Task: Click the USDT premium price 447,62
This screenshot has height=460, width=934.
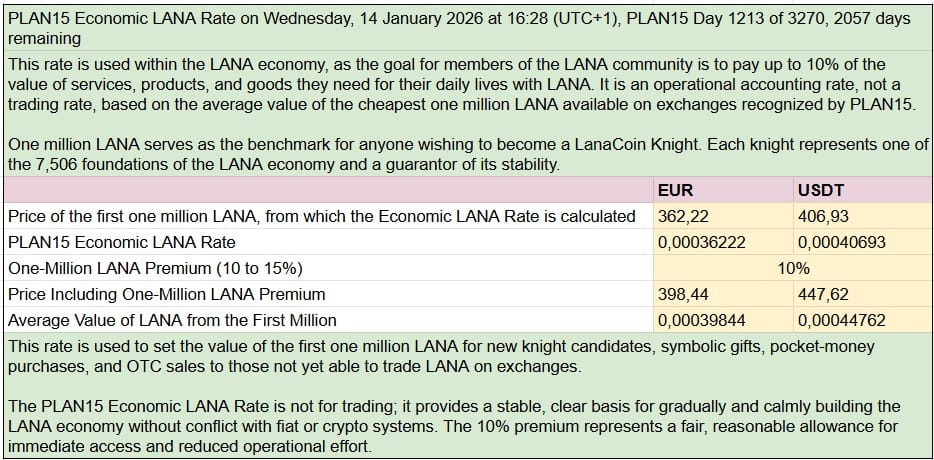Action: point(862,294)
